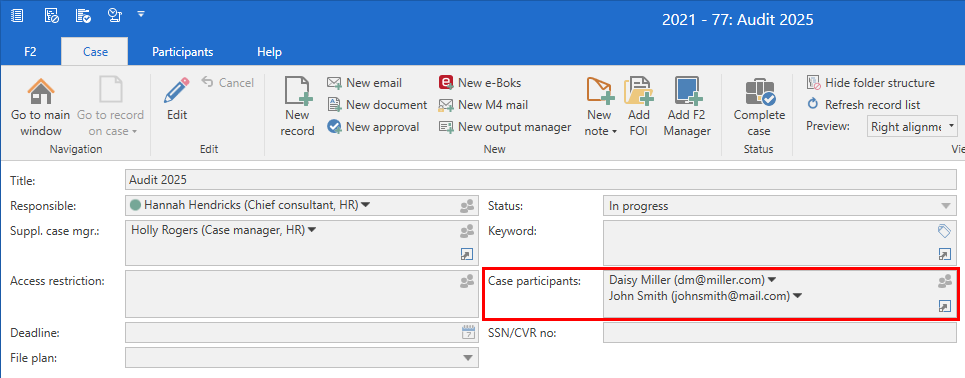Viewport: 965px width, 378px height.
Task: Click the SSN/CVR no field
Action: pyautogui.click(x=780, y=332)
